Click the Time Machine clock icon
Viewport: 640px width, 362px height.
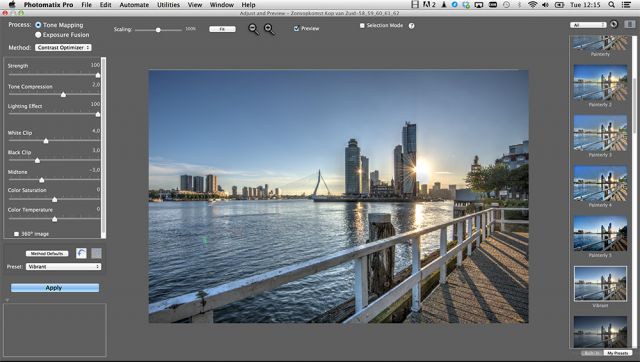tap(506, 4)
